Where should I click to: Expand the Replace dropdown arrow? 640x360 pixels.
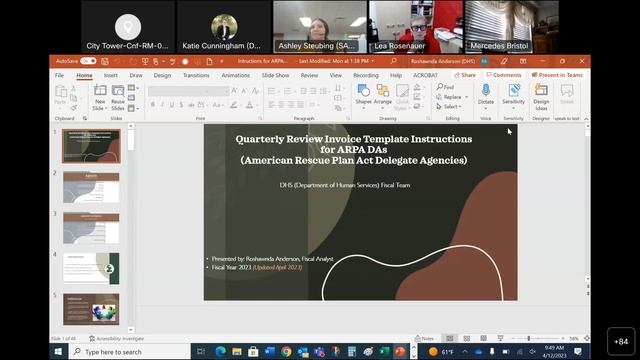click(x=467, y=97)
